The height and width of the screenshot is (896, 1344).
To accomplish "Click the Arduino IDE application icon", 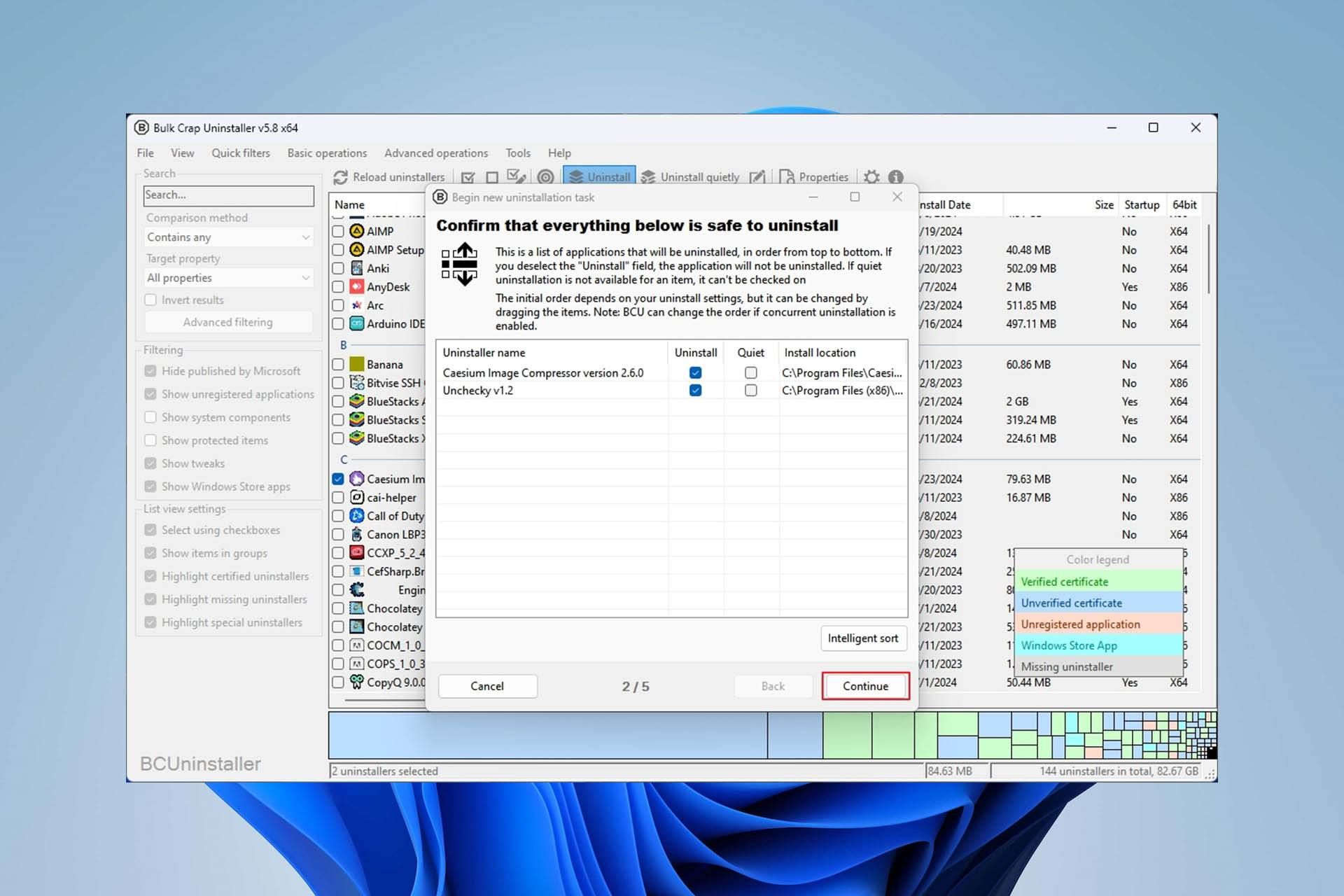I will (357, 323).
